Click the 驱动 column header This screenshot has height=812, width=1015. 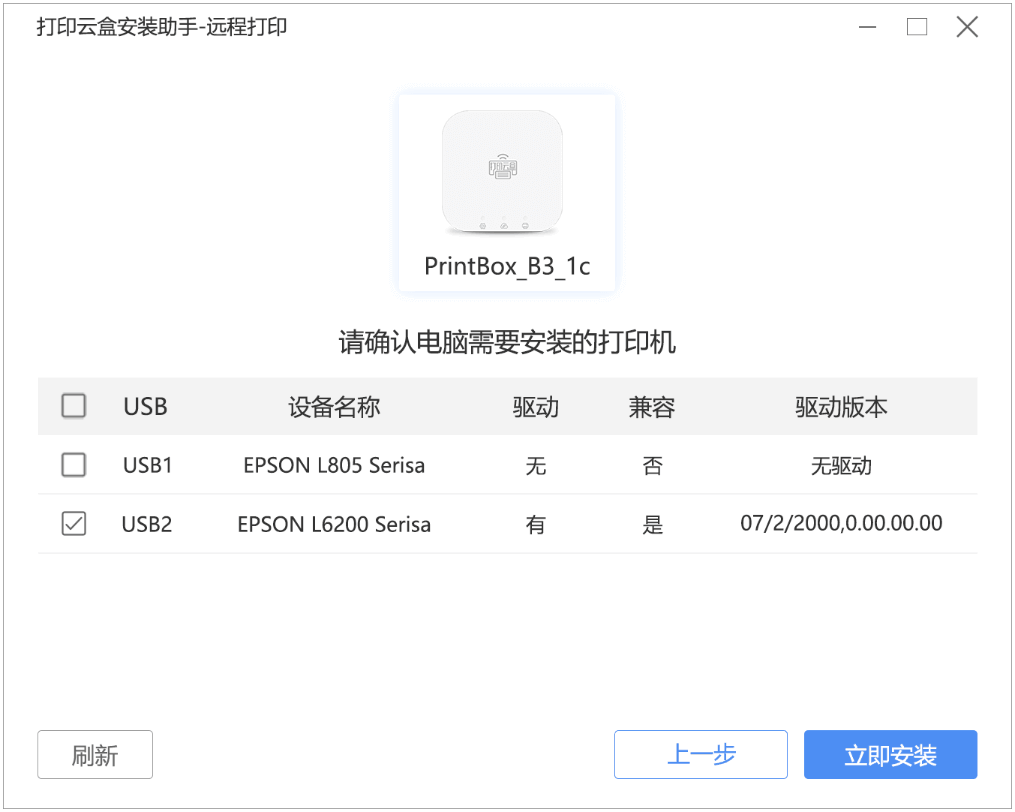pyautogui.click(x=535, y=407)
